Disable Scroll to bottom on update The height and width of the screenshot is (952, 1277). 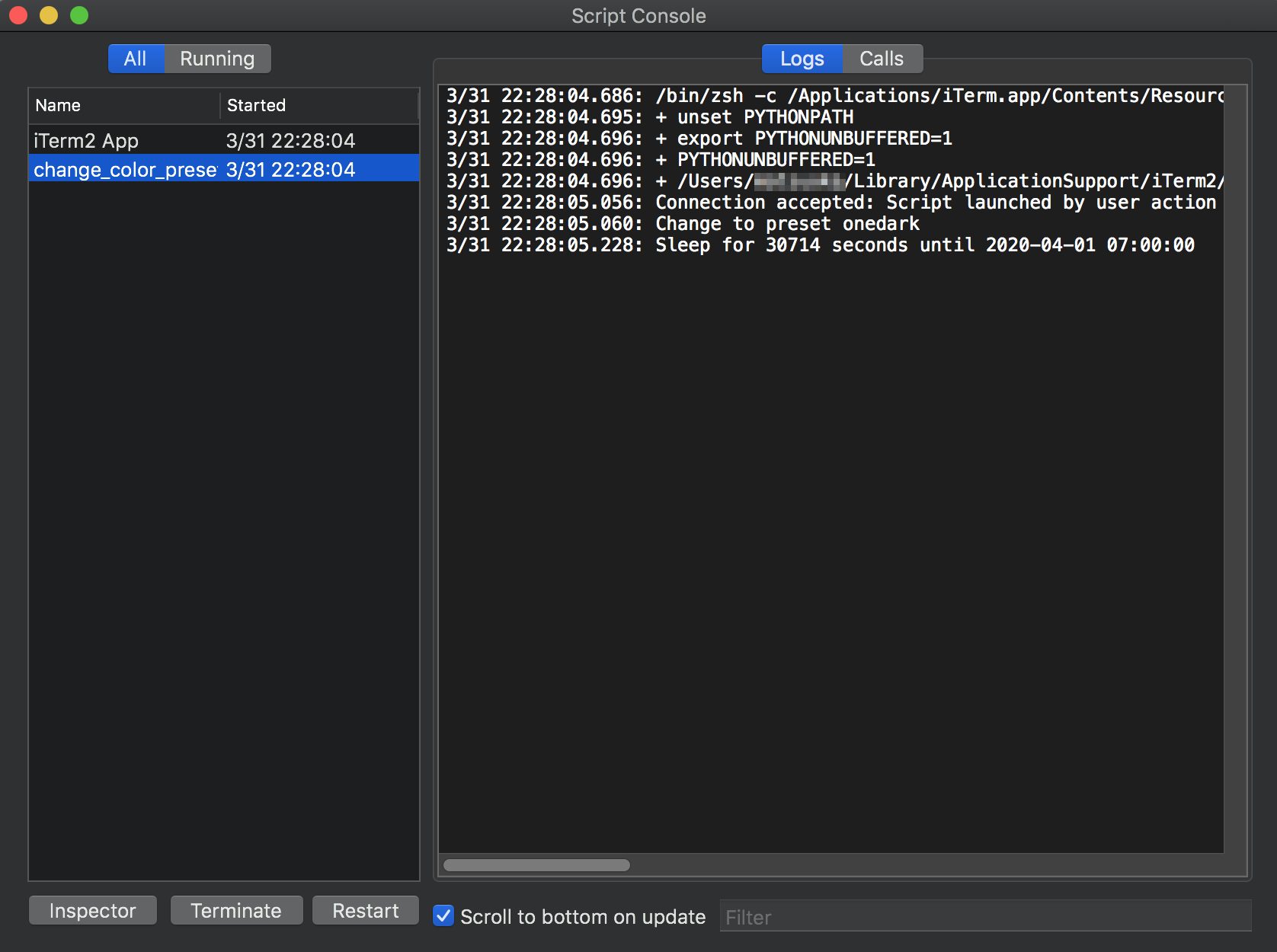click(443, 915)
